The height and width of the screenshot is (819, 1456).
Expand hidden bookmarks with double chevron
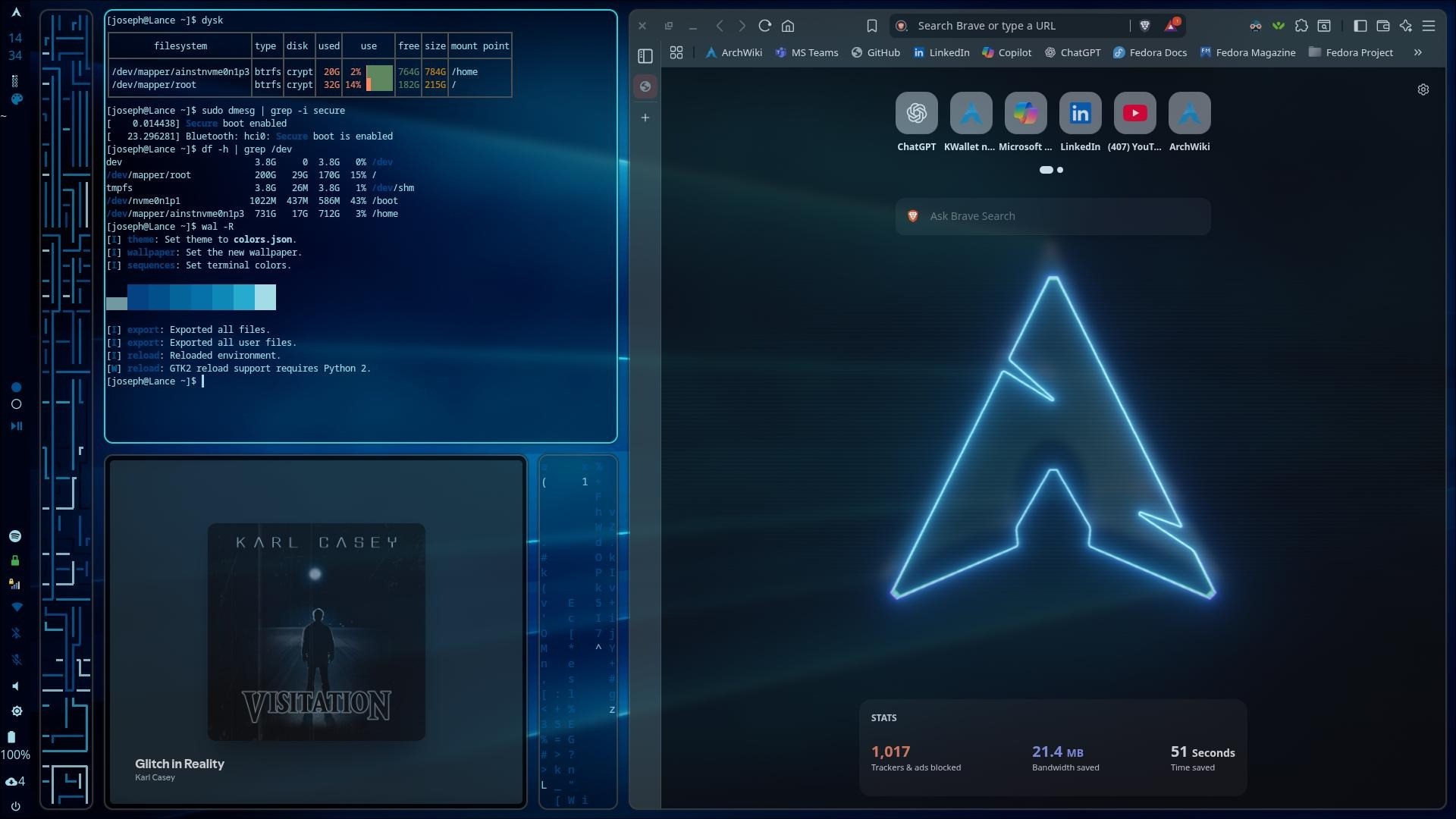coord(1418,52)
